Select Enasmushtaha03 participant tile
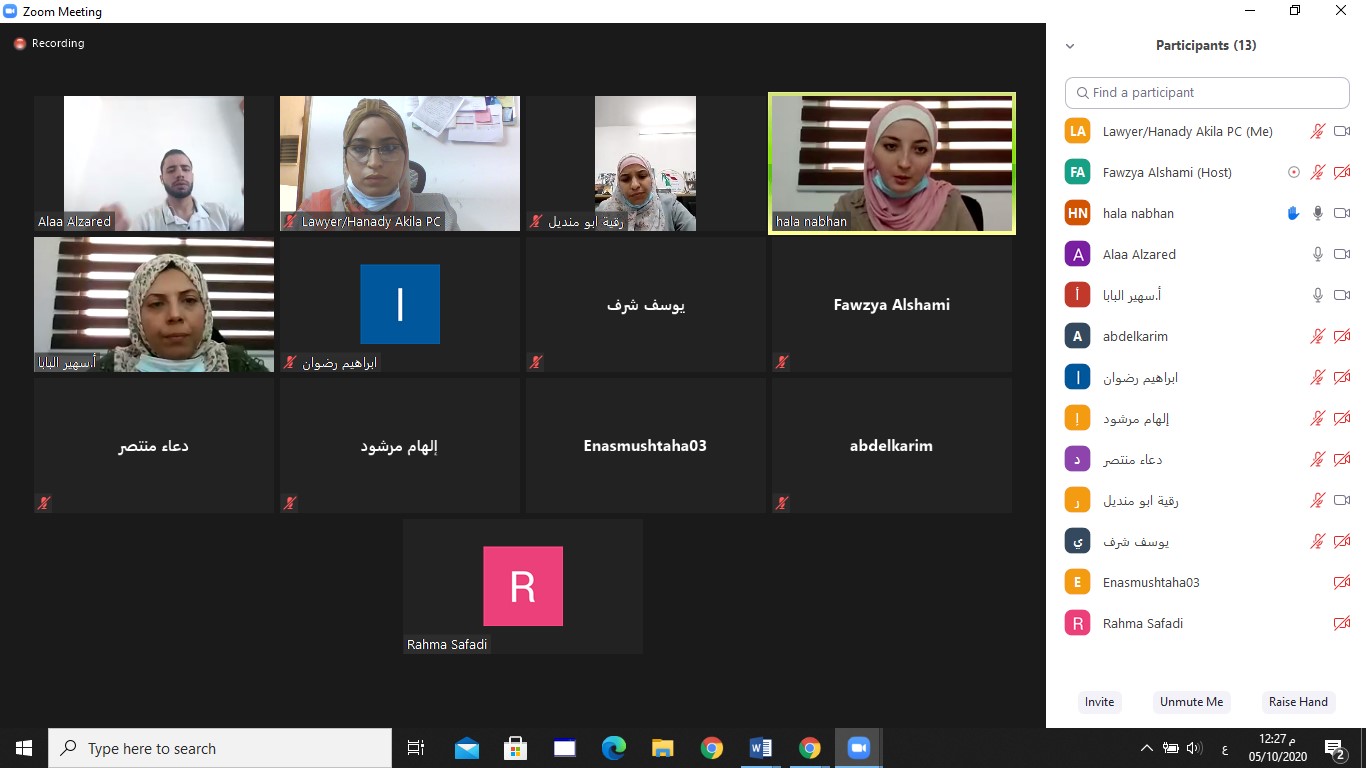 tap(646, 446)
